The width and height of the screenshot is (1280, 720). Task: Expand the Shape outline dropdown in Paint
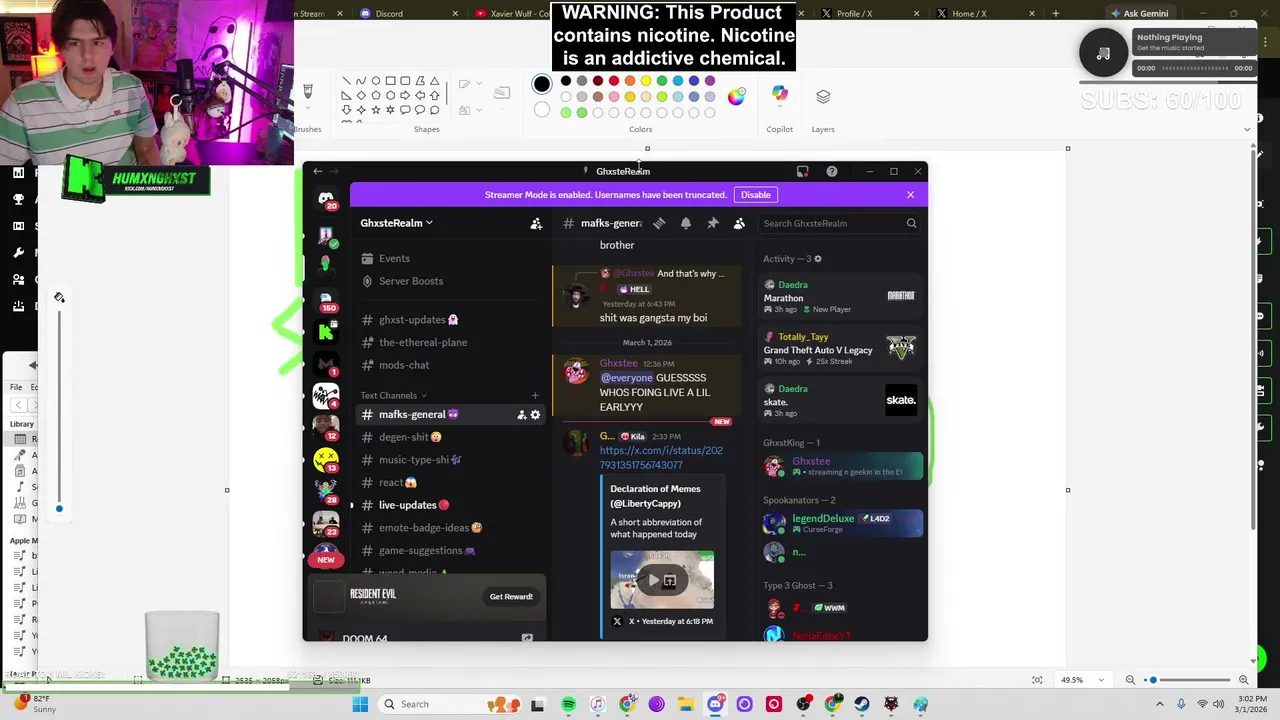coord(479,85)
